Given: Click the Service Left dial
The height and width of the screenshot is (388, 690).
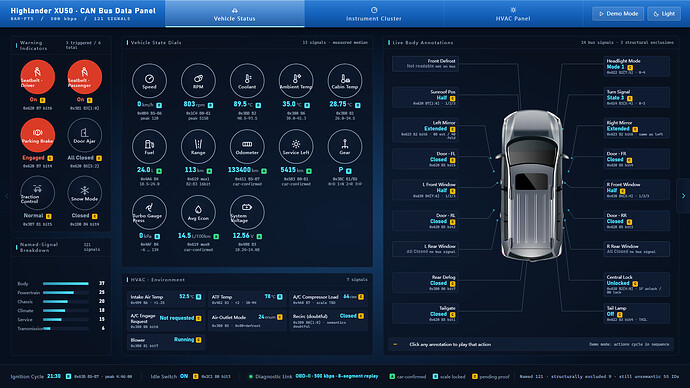Looking at the screenshot, I should pos(296,146).
